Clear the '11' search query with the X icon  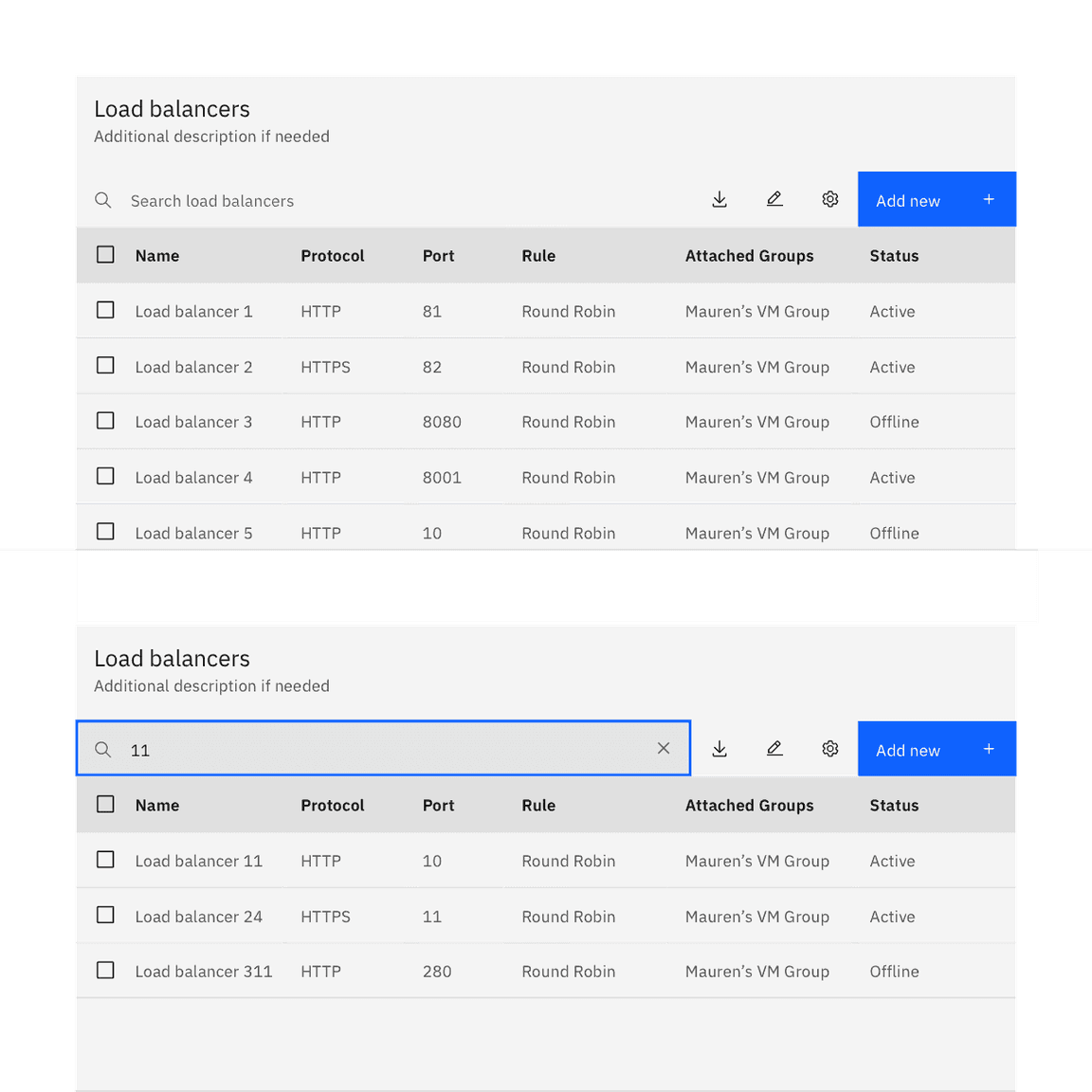(664, 748)
